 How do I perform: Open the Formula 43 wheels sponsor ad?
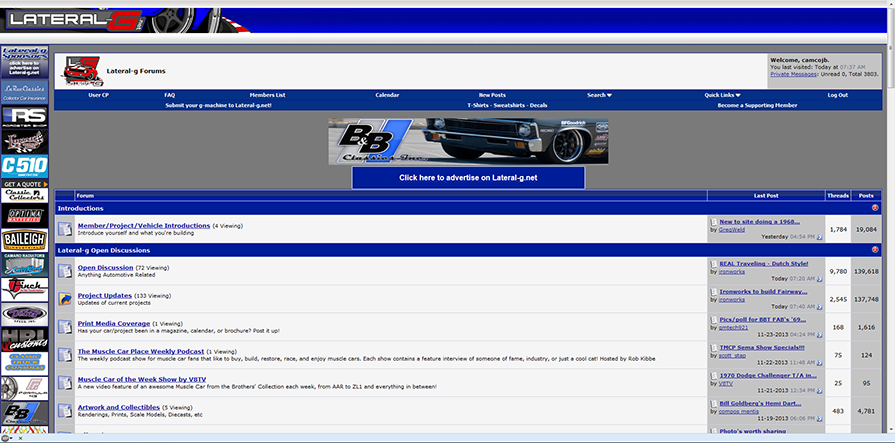point(25,388)
